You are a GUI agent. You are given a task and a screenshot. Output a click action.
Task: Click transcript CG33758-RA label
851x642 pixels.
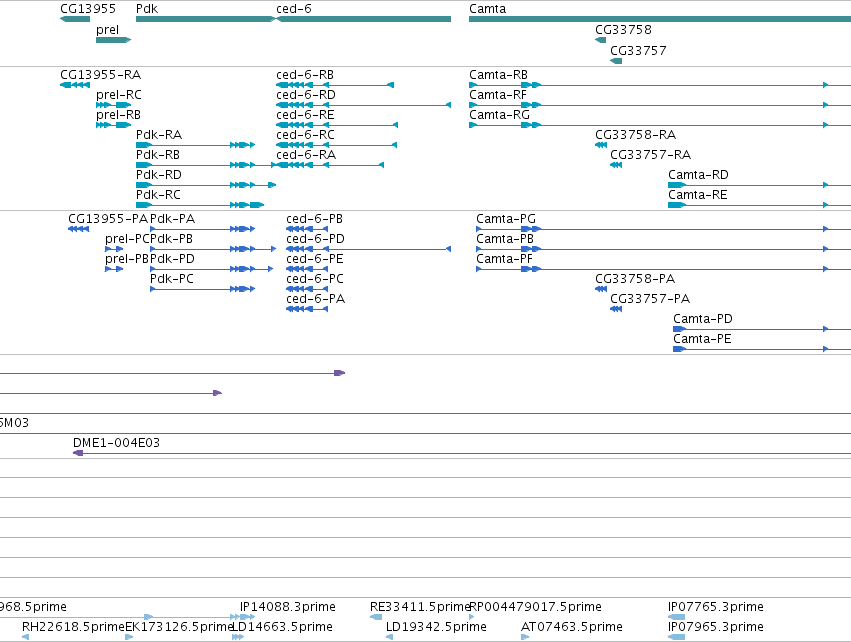636,135
